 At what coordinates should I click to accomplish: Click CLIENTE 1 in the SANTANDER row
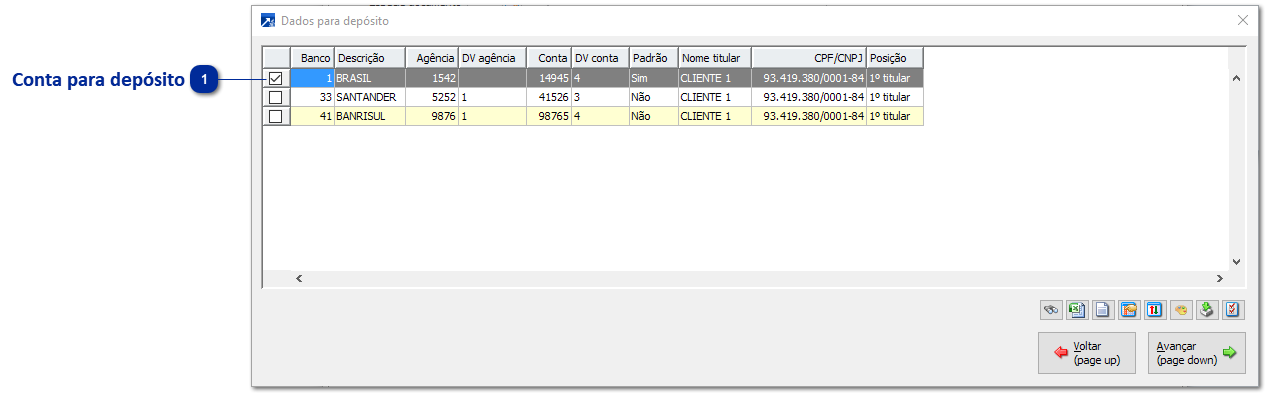715,97
